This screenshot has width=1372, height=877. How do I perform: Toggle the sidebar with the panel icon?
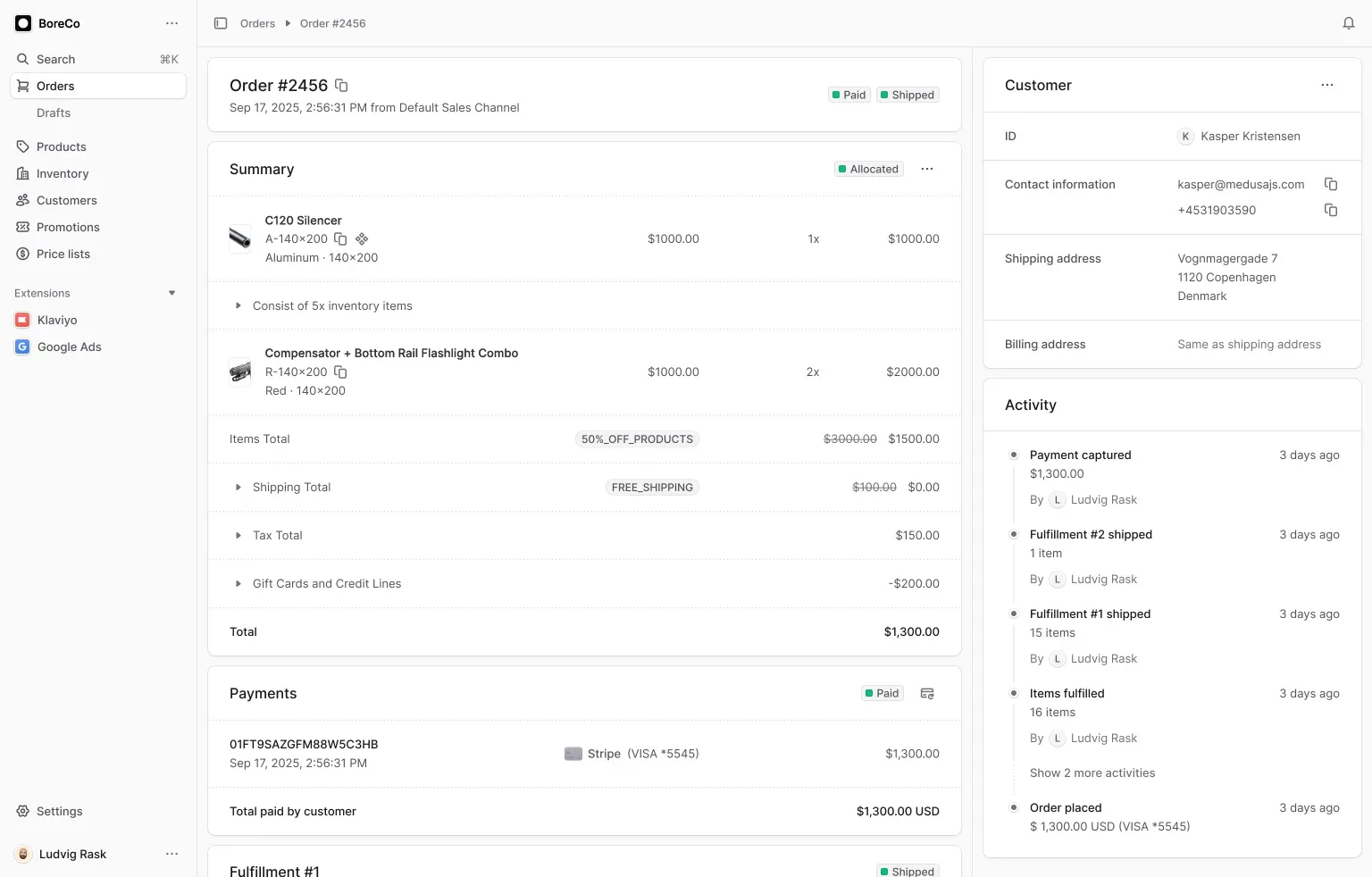[x=220, y=23]
